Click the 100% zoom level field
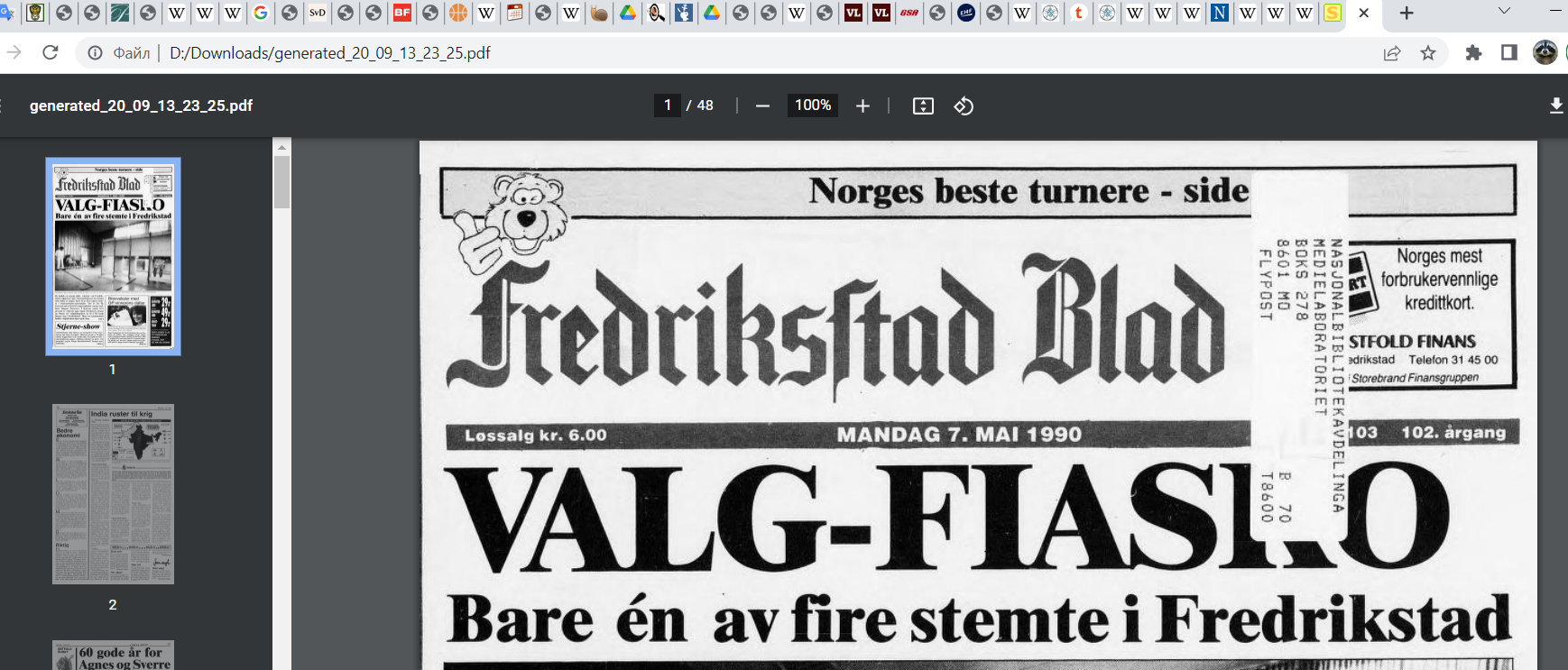This screenshot has height=670, width=1568. click(x=812, y=106)
